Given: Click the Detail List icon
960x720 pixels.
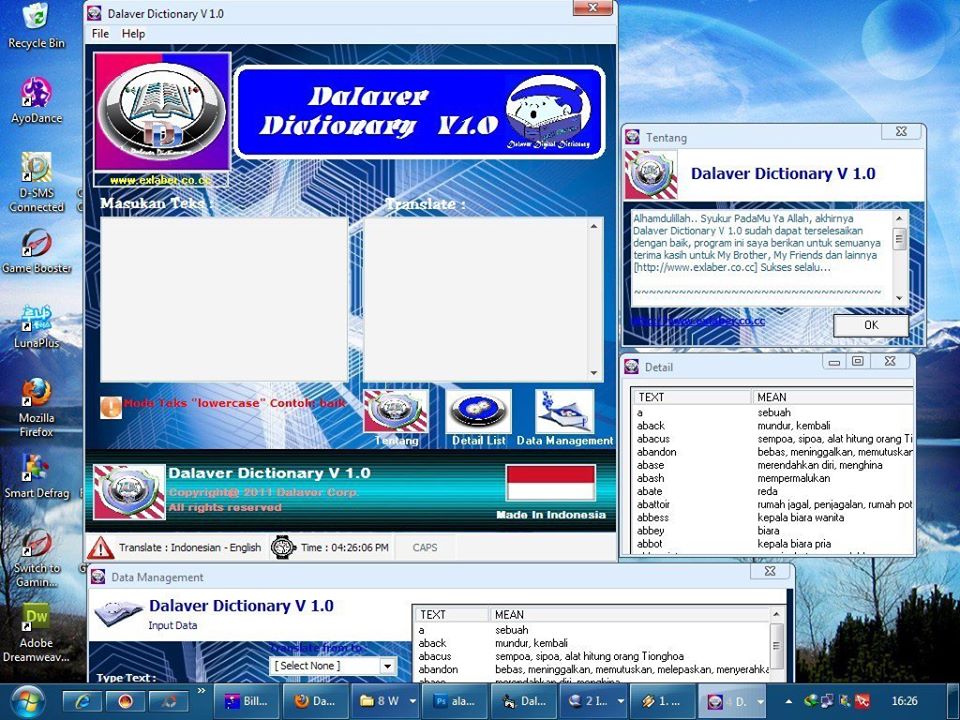Looking at the screenshot, I should click(x=479, y=411).
